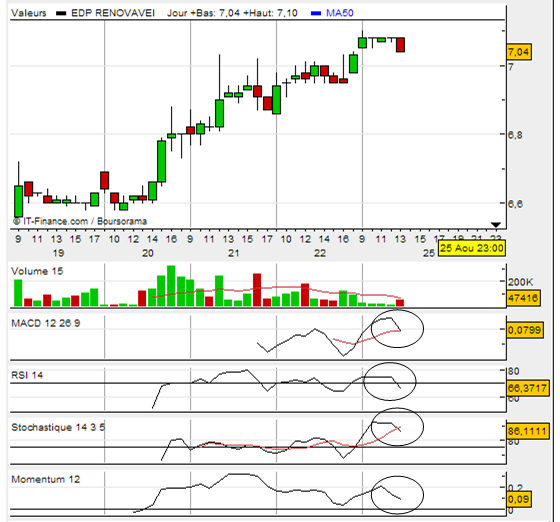560x522 pixels.
Task: Click the 86,1111 stochastic value tag
Action: [x=527, y=431]
